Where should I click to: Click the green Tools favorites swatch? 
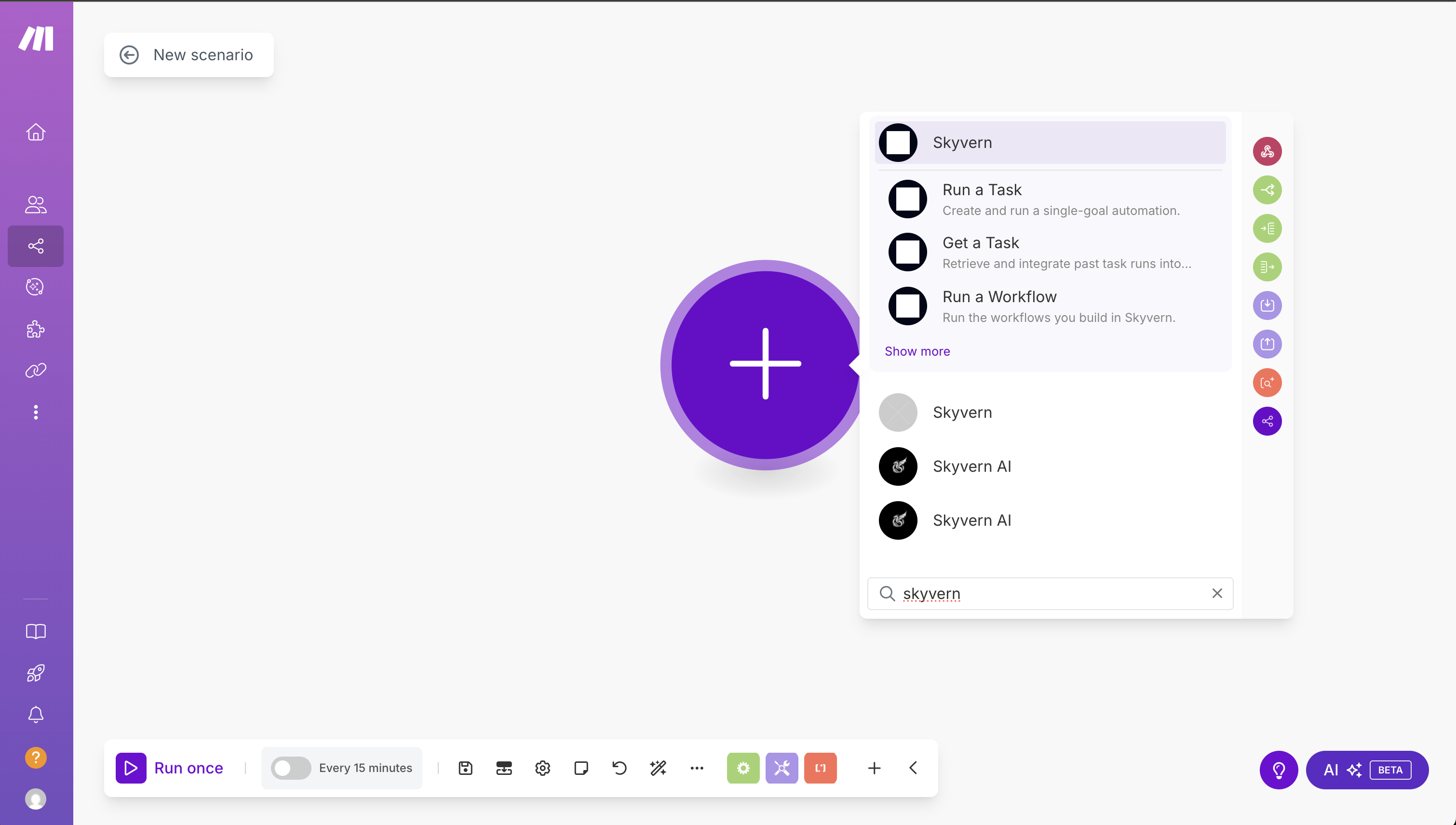[743, 768]
